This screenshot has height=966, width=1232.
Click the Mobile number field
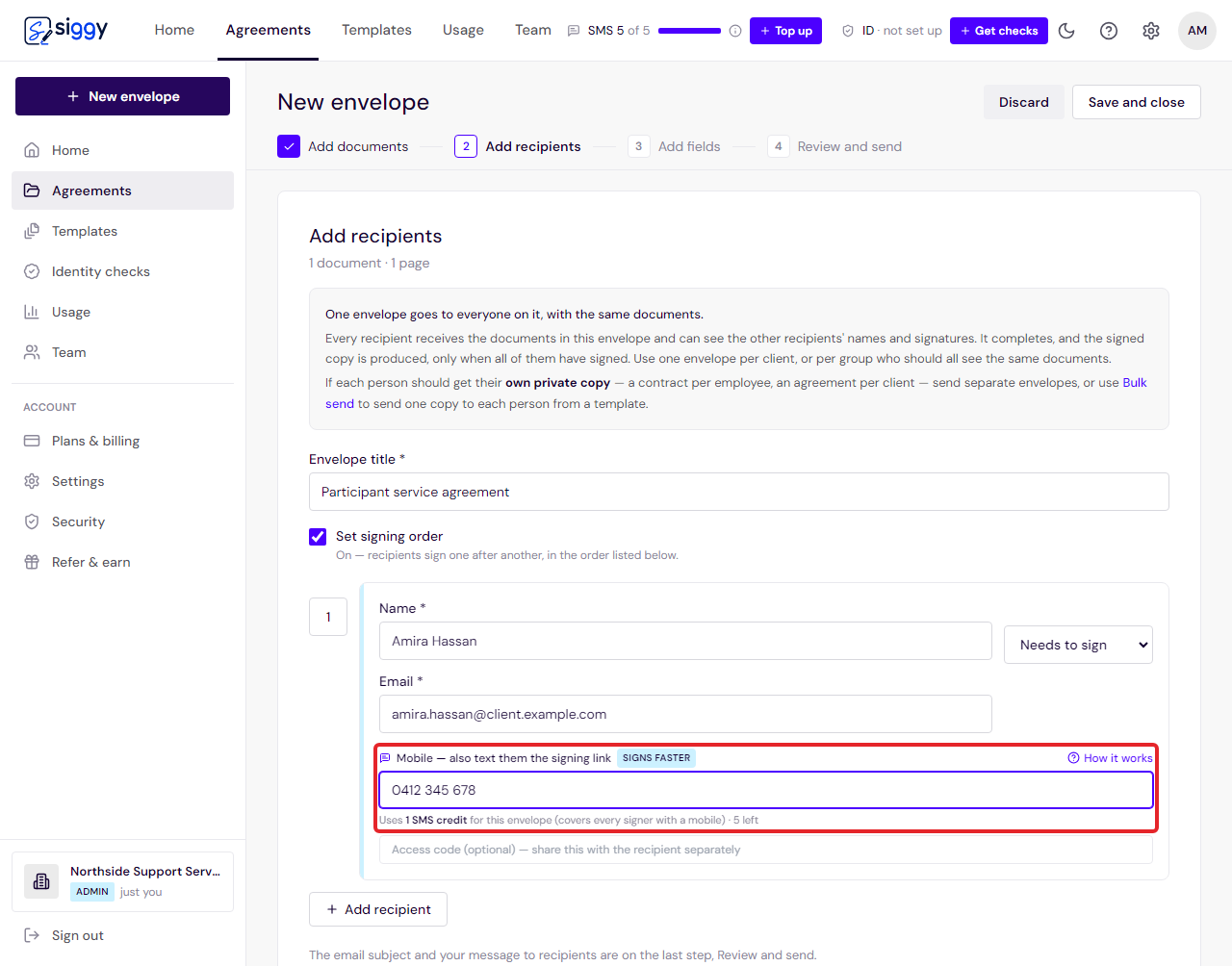click(766, 790)
